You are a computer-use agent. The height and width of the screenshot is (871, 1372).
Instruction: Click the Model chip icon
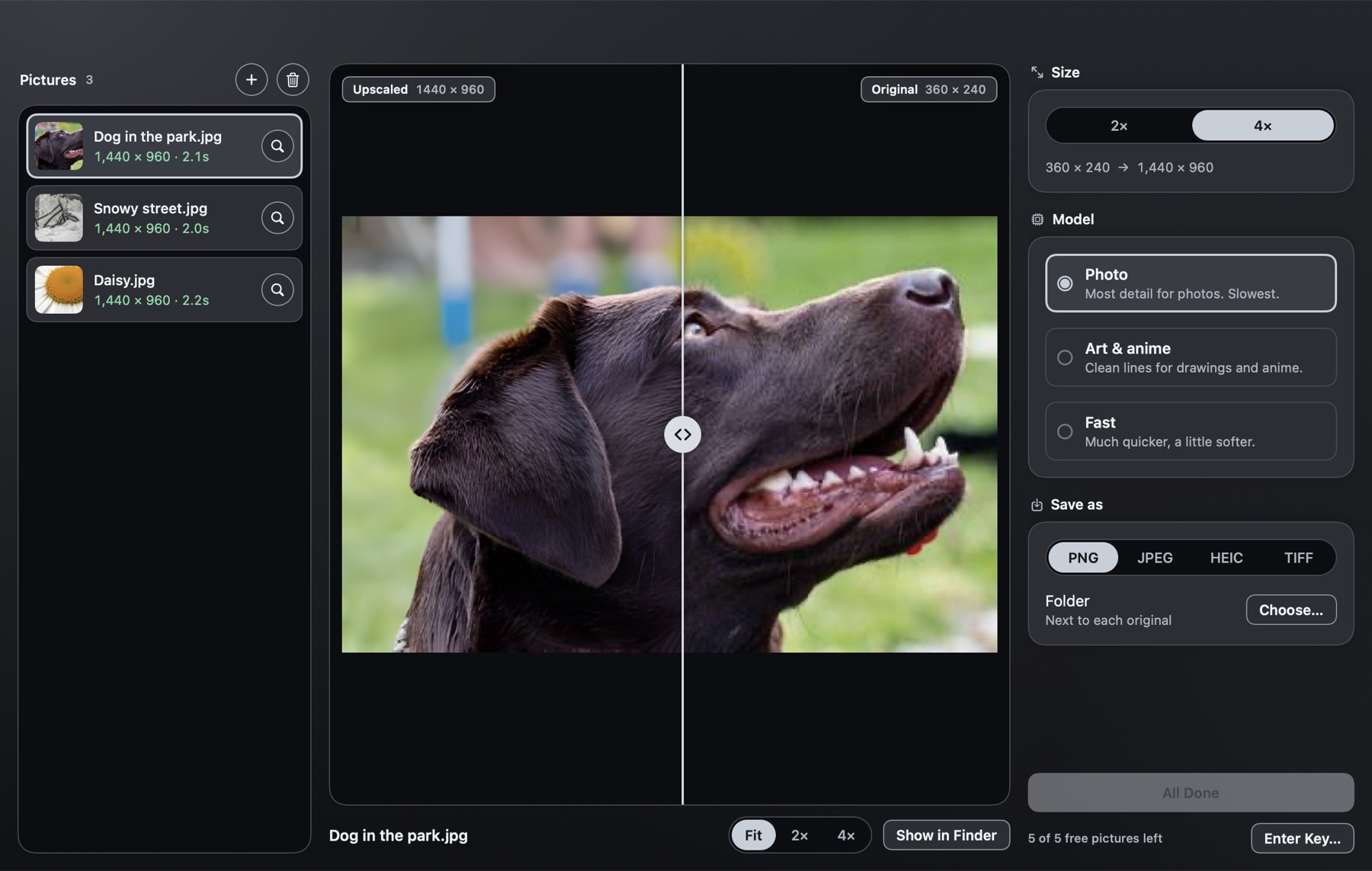point(1037,219)
